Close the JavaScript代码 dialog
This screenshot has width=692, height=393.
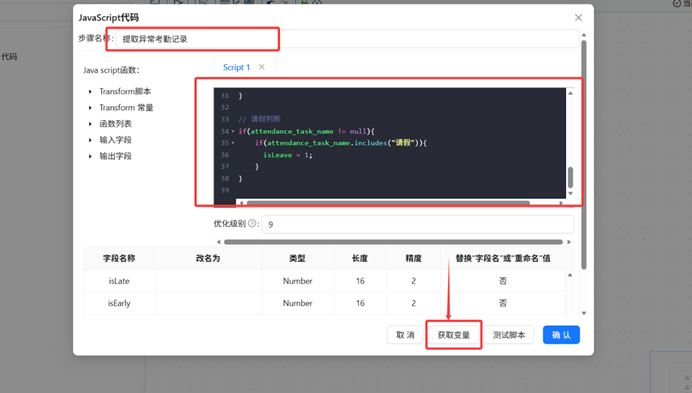(578, 18)
